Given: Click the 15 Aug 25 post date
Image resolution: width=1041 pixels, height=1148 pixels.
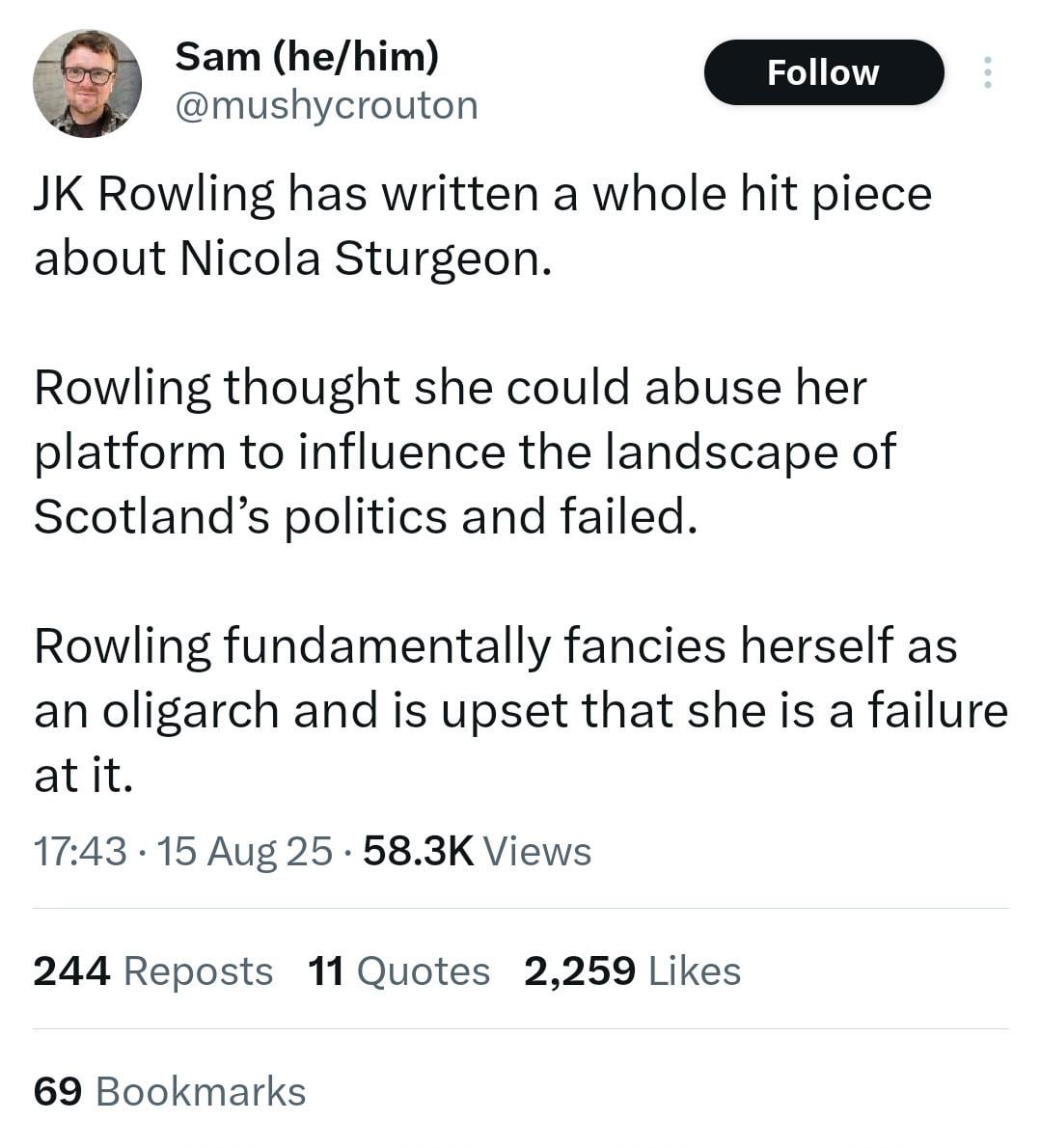Looking at the screenshot, I should pyautogui.click(x=245, y=851).
